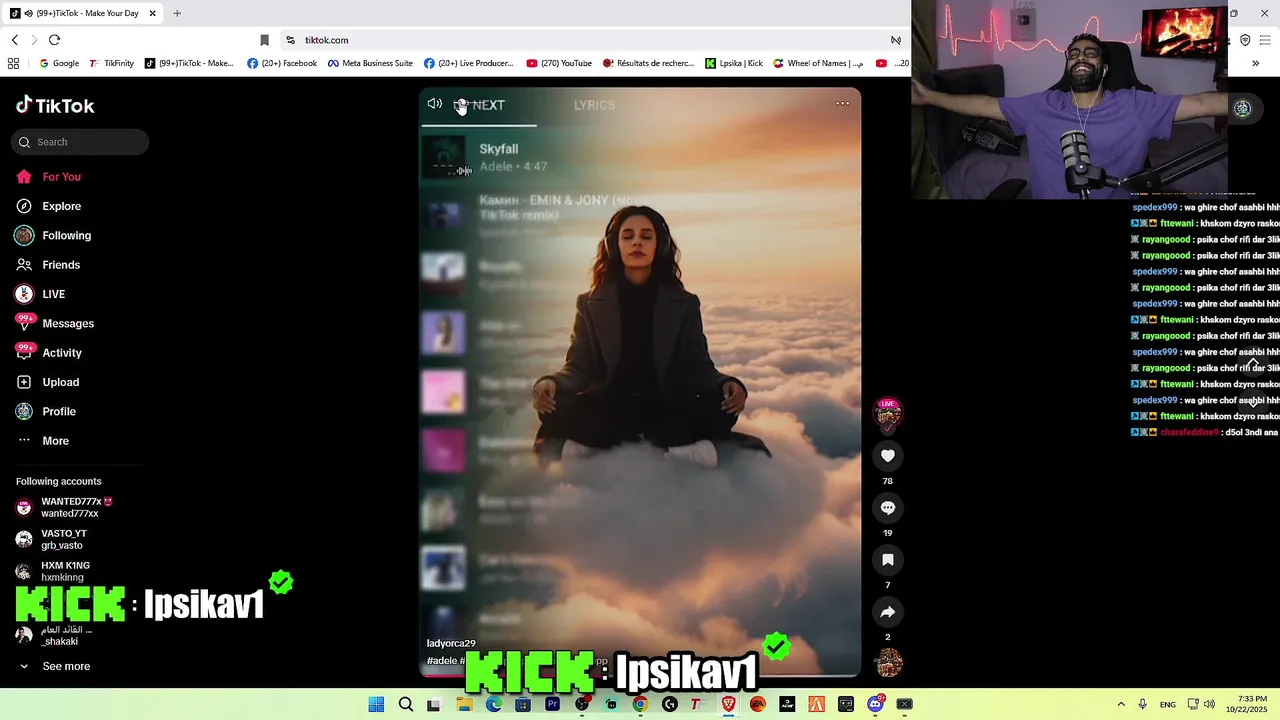The height and width of the screenshot is (720, 1280).
Task: Open the Meta Business Suite bookmark
Action: (x=370, y=63)
